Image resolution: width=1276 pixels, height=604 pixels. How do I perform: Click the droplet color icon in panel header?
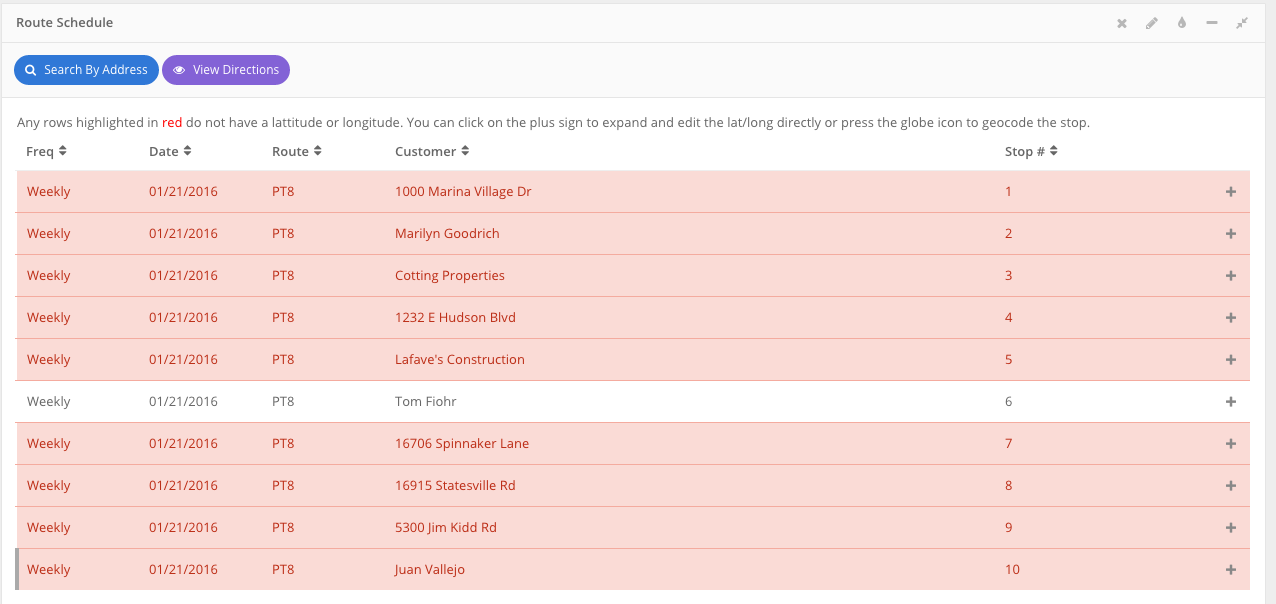click(1182, 23)
